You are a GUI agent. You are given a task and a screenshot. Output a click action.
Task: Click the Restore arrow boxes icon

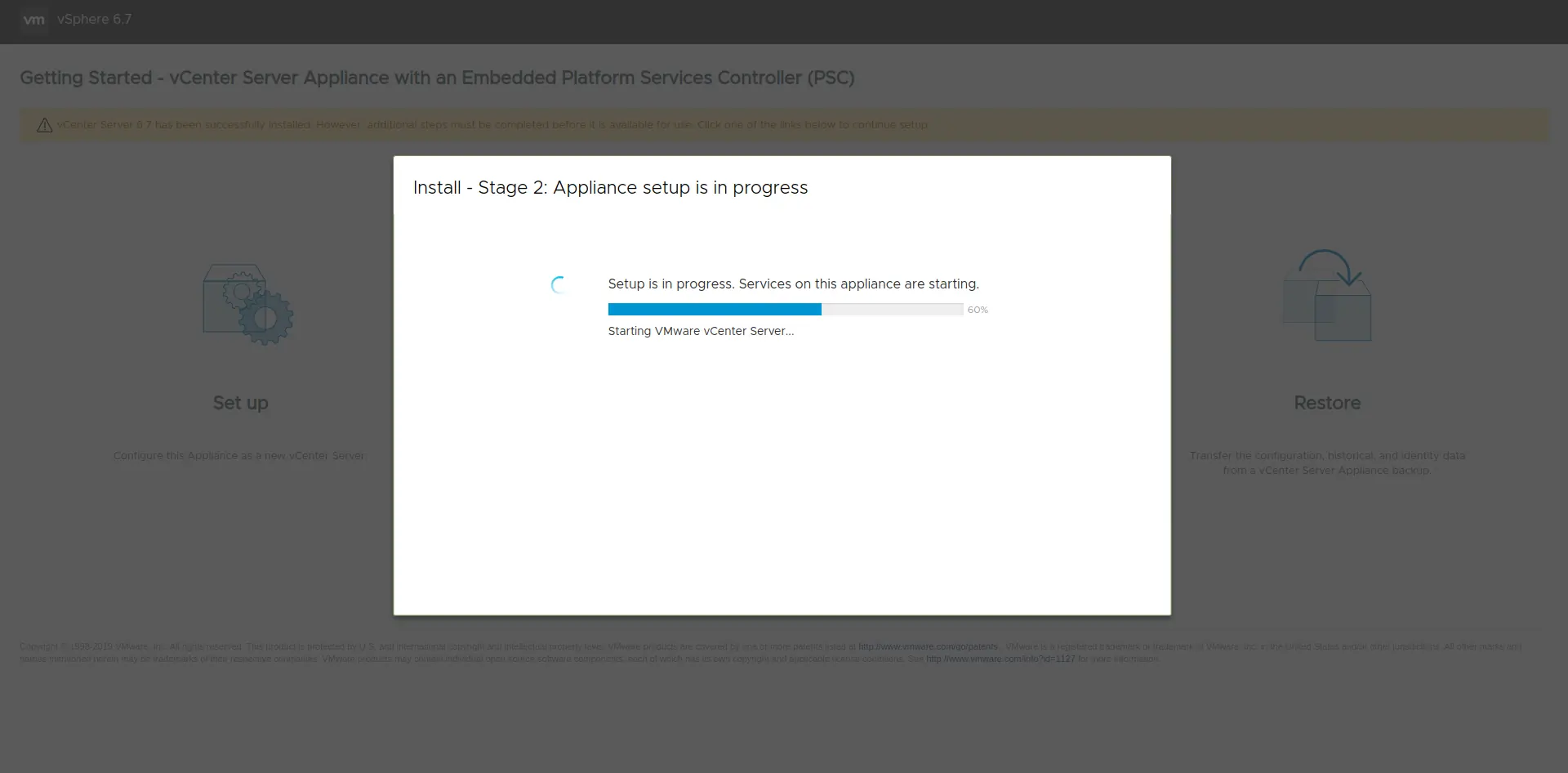click(1327, 295)
